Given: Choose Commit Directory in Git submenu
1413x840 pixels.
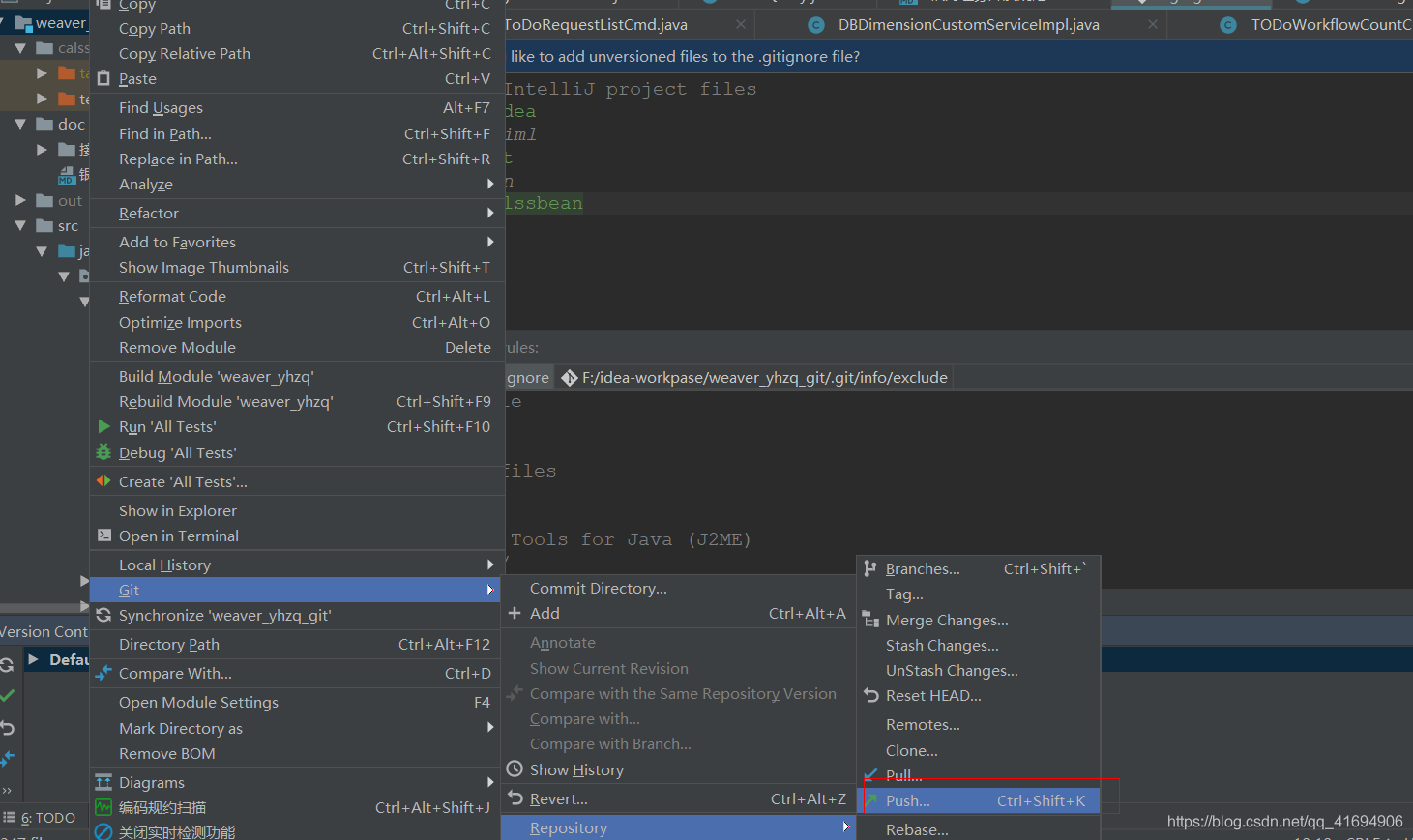Looking at the screenshot, I should pyautogui.click(x=678, y=588).
